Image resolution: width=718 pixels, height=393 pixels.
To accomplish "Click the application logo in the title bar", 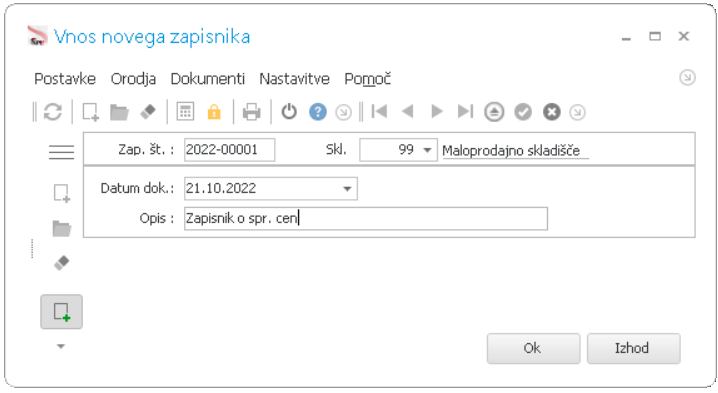I will point(38,36).
